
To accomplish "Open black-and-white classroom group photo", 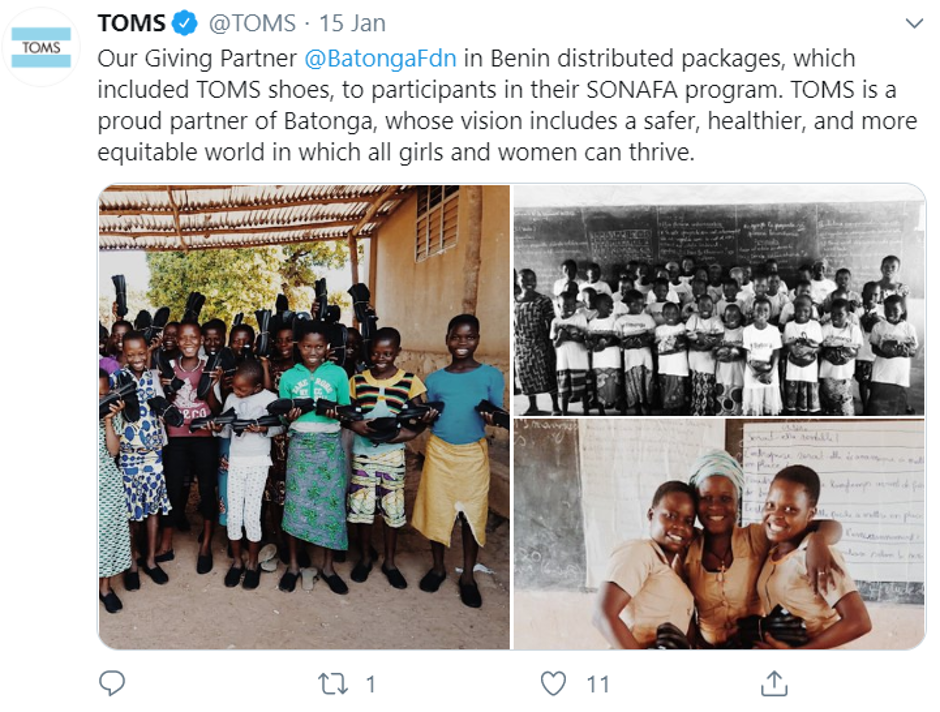I will coord(719,300).
